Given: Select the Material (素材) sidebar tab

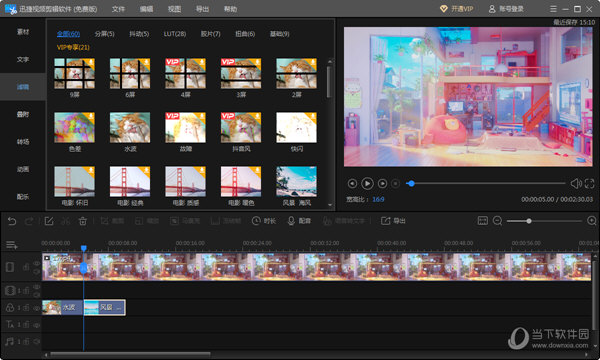Looking at the screenshot, I should coord(23,32).
